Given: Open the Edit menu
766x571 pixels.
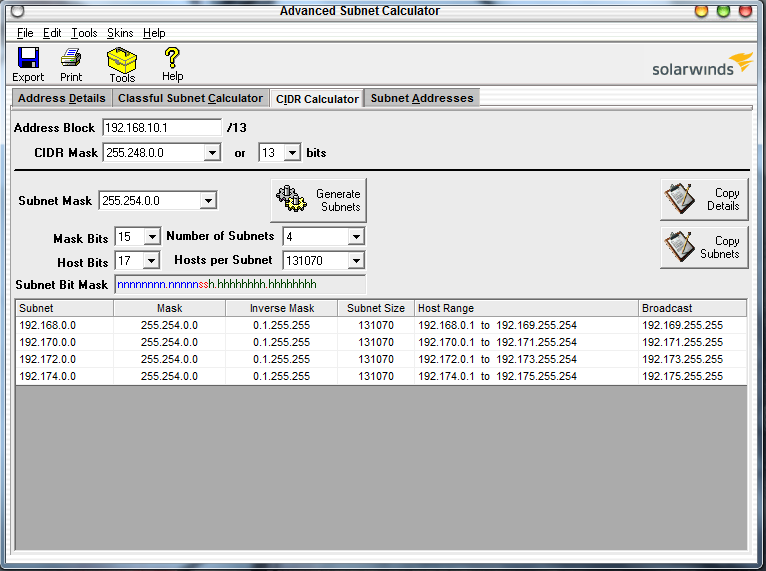Looking at the screenshot, I should click(x=52, y=33).
